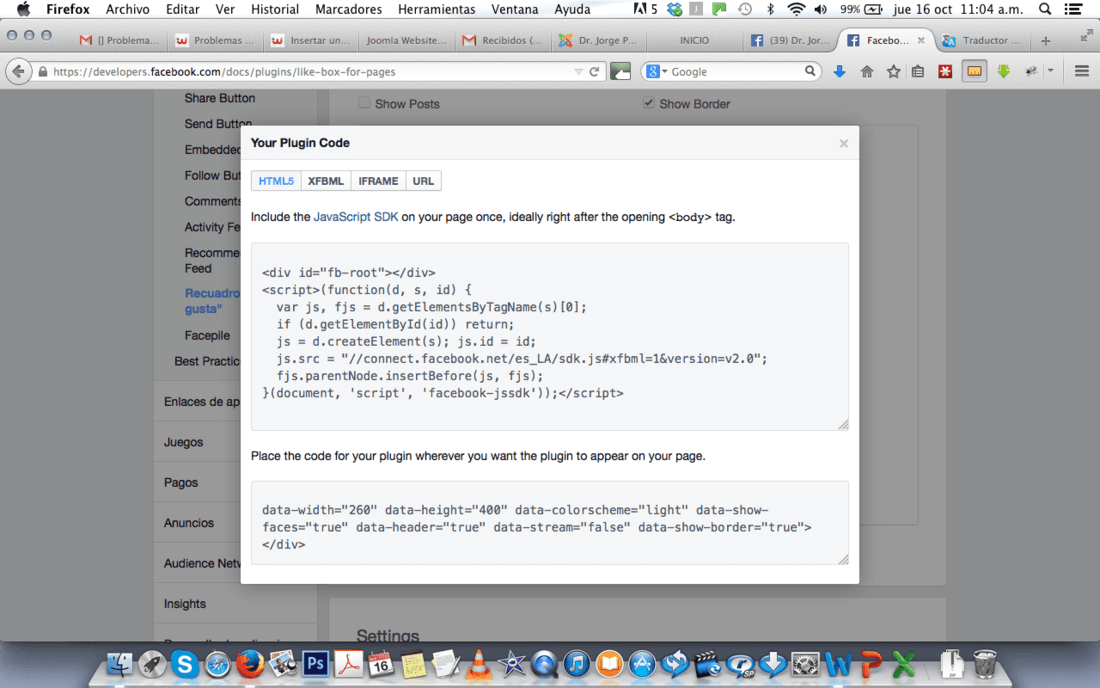Switch to the INICIO browser tab

[x=694, y=40]
